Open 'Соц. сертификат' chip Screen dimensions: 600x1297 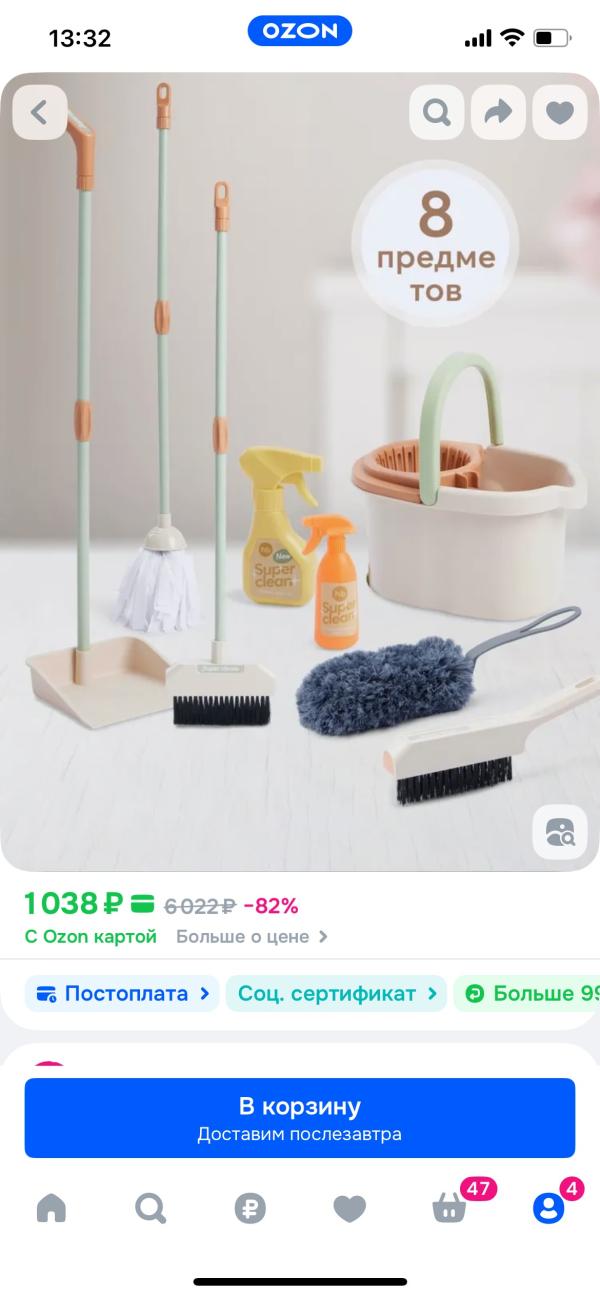coord(336,994)
